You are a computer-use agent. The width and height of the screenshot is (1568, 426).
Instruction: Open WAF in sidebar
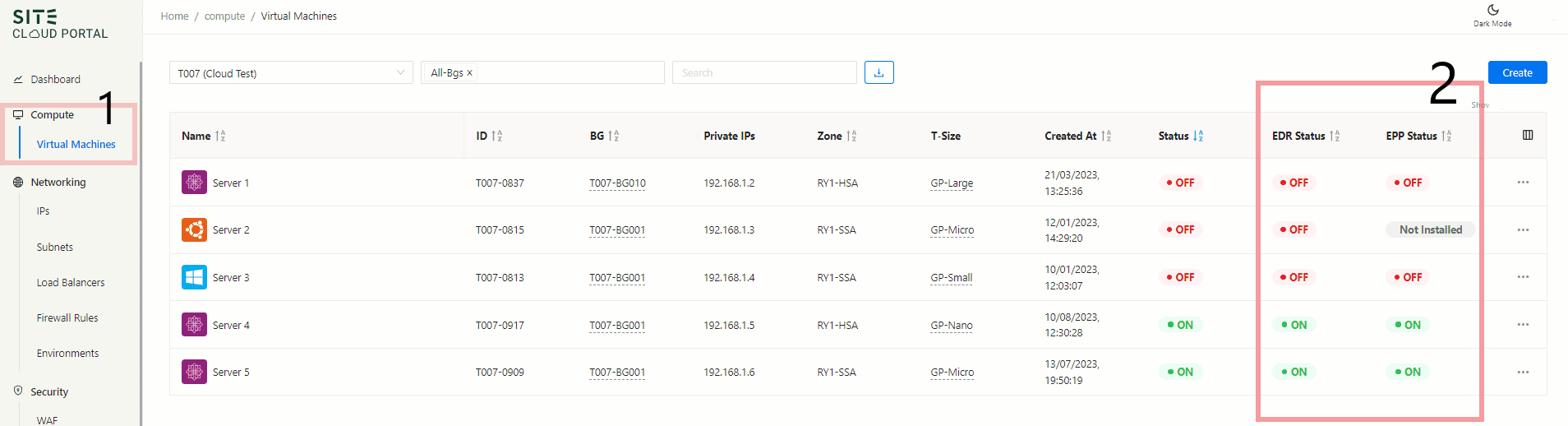[47, 420]
